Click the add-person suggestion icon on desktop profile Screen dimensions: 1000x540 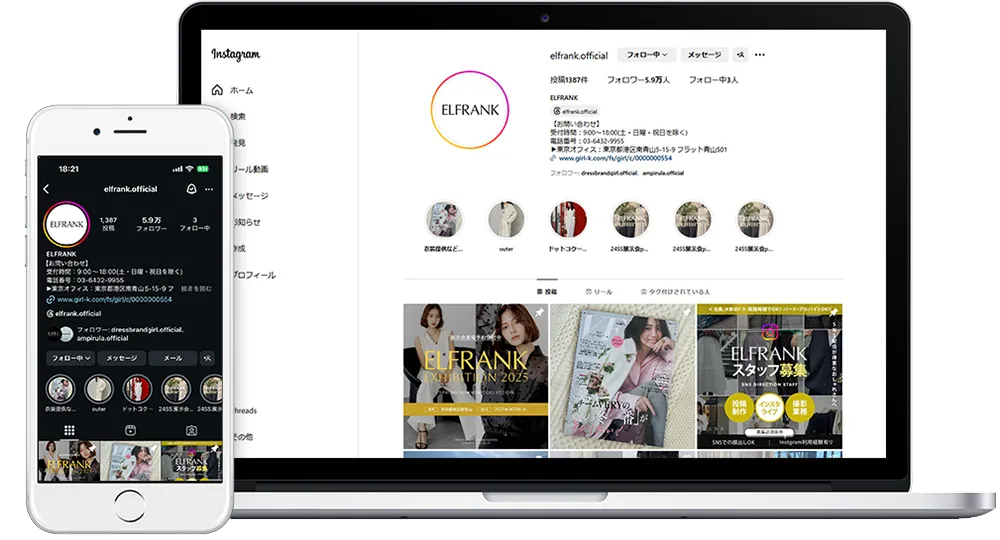point(740,55)
